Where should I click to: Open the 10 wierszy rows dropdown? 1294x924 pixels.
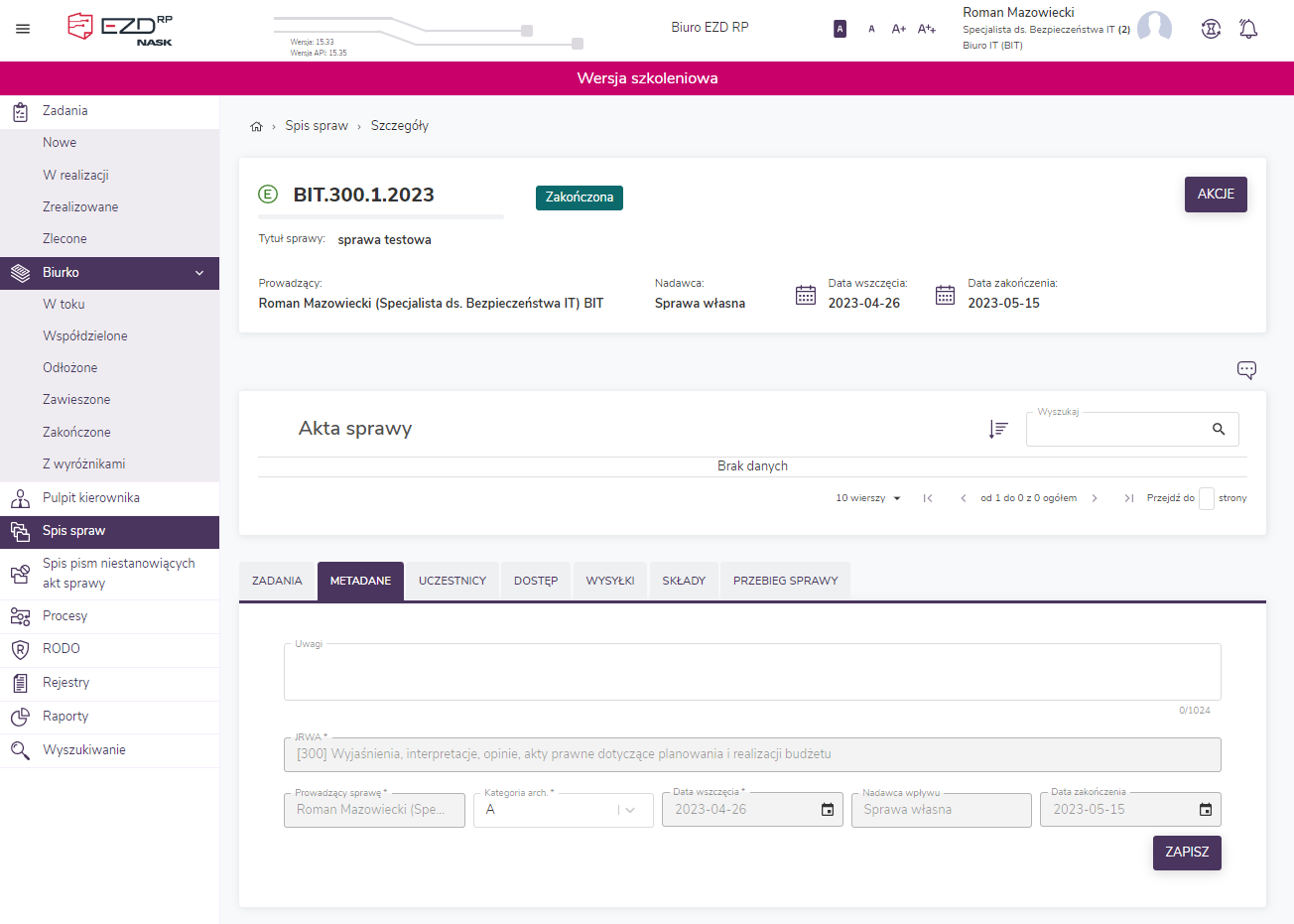[x=868, y=498]
